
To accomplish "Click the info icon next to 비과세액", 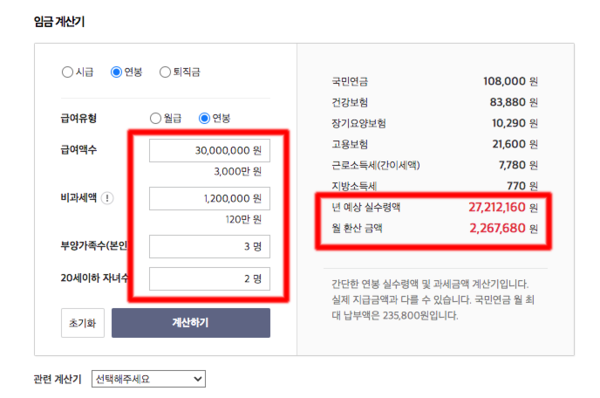I will [107, 198].
